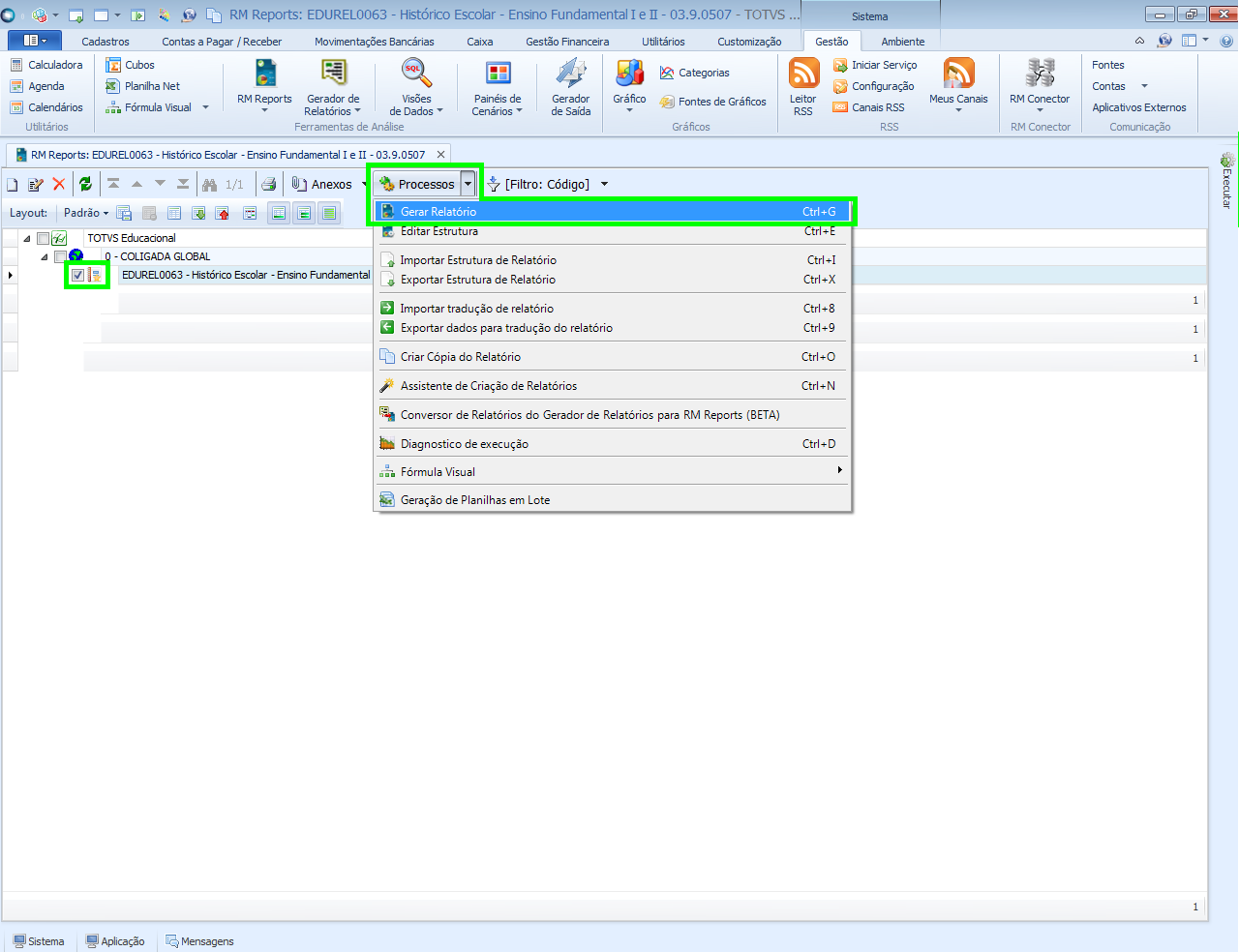Uncheck the EDUREL0063 report checkbox

(x=77, y=276)
